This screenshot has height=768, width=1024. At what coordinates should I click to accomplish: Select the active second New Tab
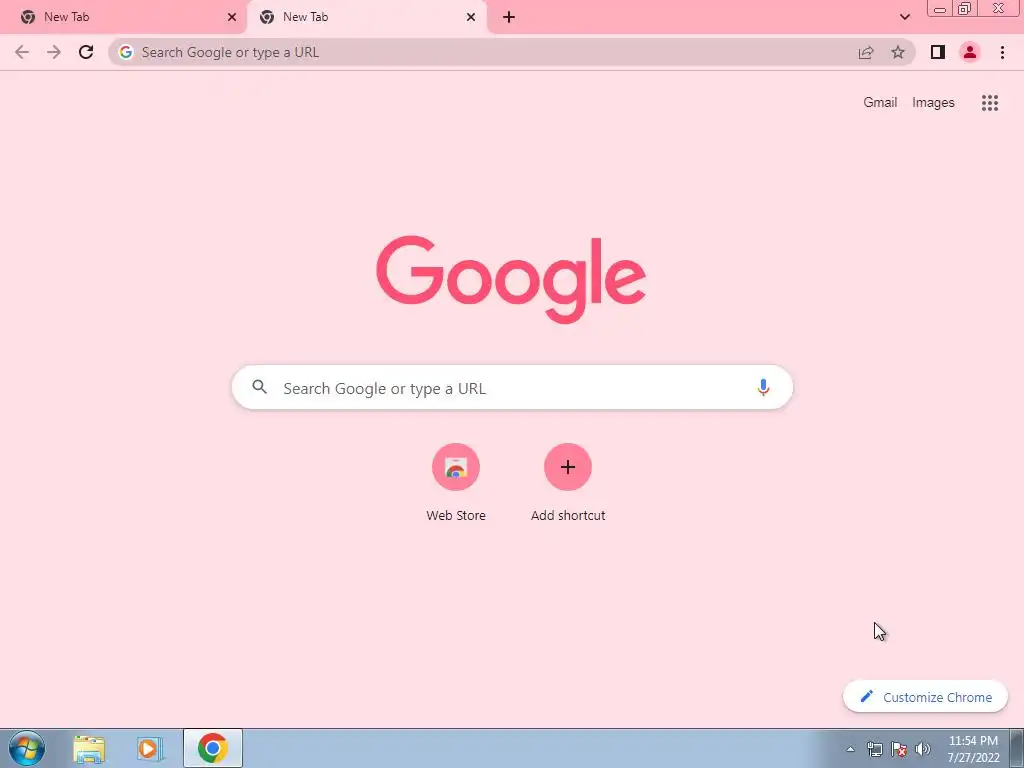coord(367,17)
